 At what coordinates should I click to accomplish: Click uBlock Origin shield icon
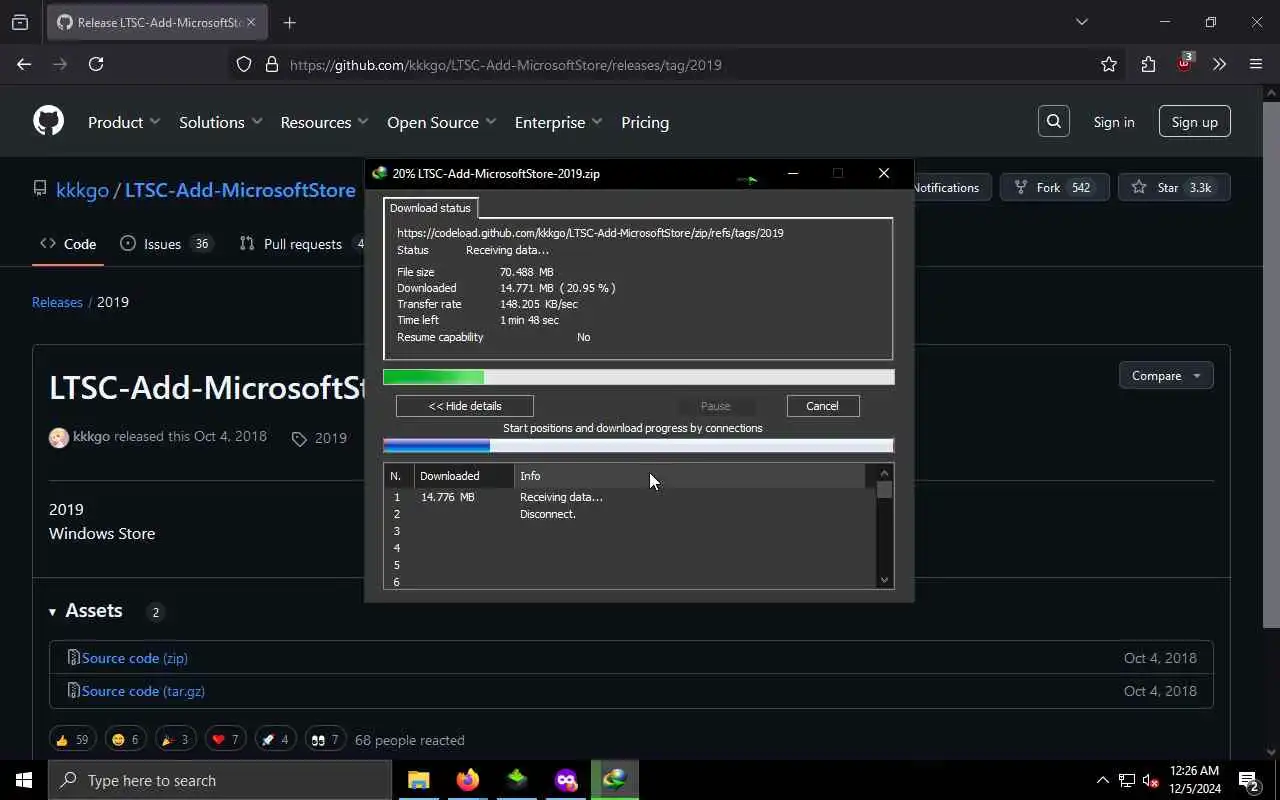pyautogui.click(x=1185, y=62)
